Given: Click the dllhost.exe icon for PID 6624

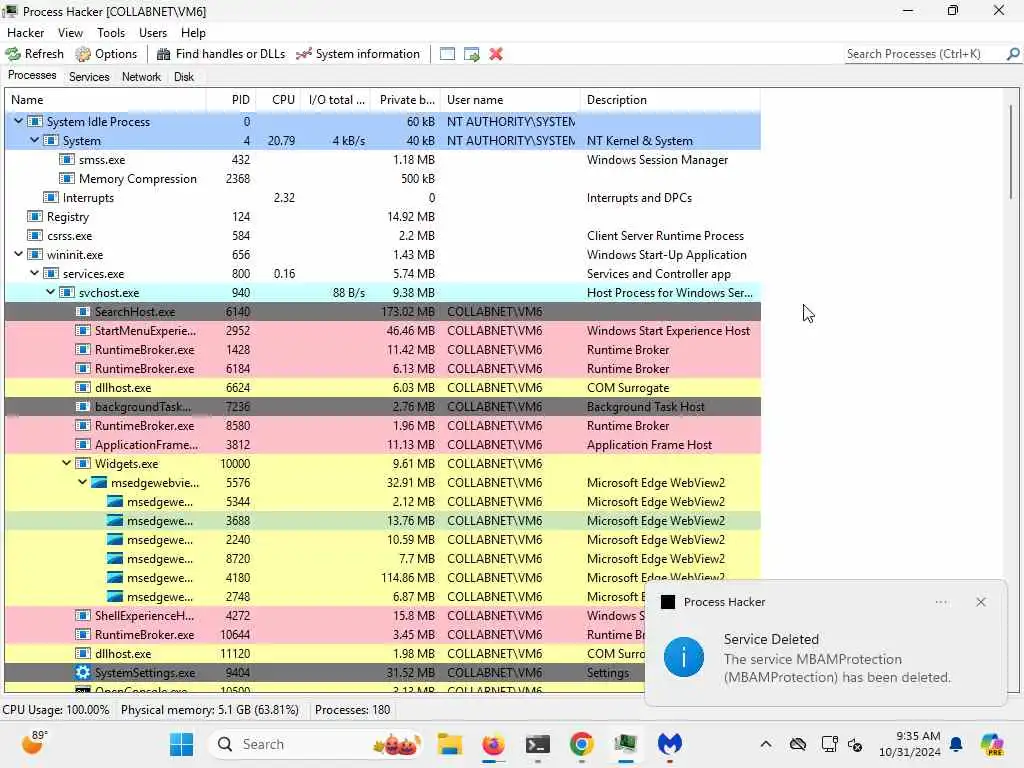Looking at the screenshot, I should 82,388.
